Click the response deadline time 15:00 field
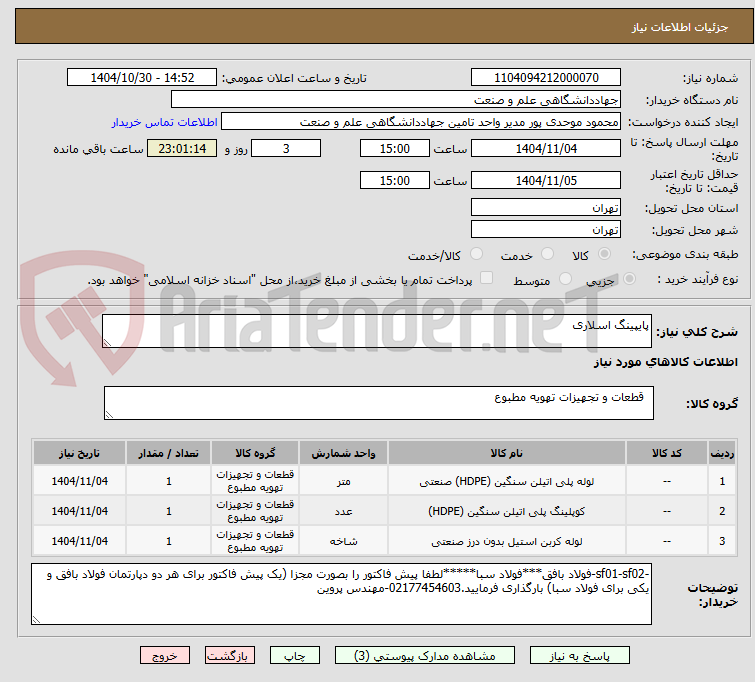The width and height of the screenshot is (755, 682). (395, 148)
